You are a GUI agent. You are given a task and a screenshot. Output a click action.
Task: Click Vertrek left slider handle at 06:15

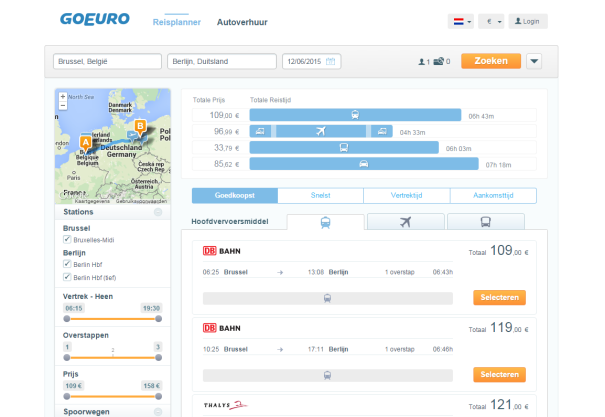click(67, 319)
